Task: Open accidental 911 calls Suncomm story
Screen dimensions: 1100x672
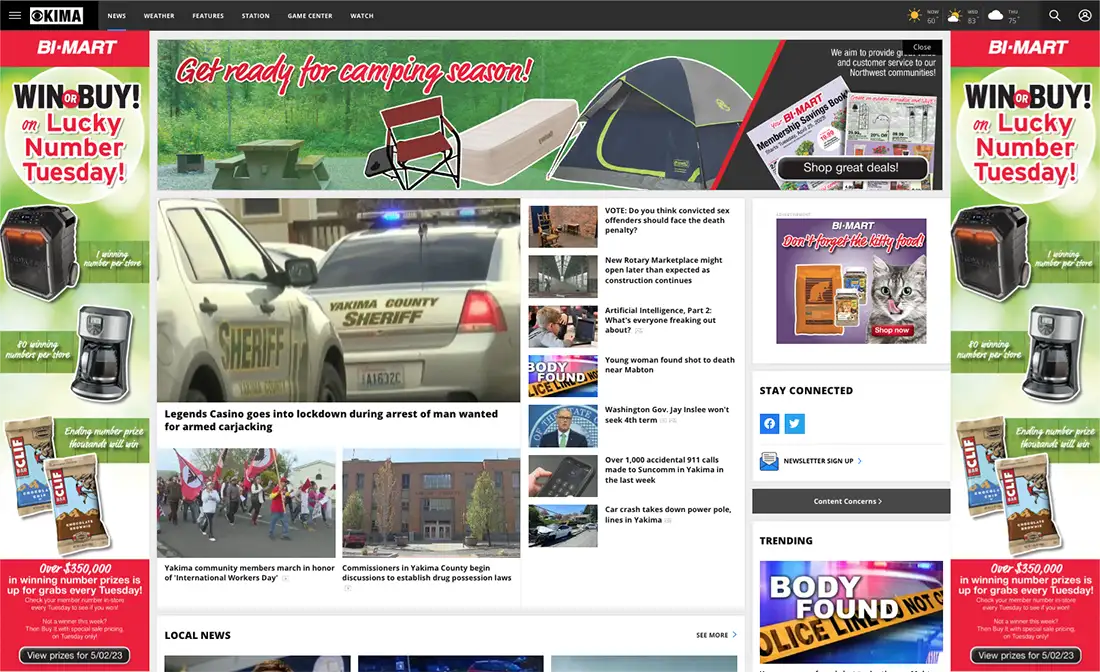Action: click(664, 470)
